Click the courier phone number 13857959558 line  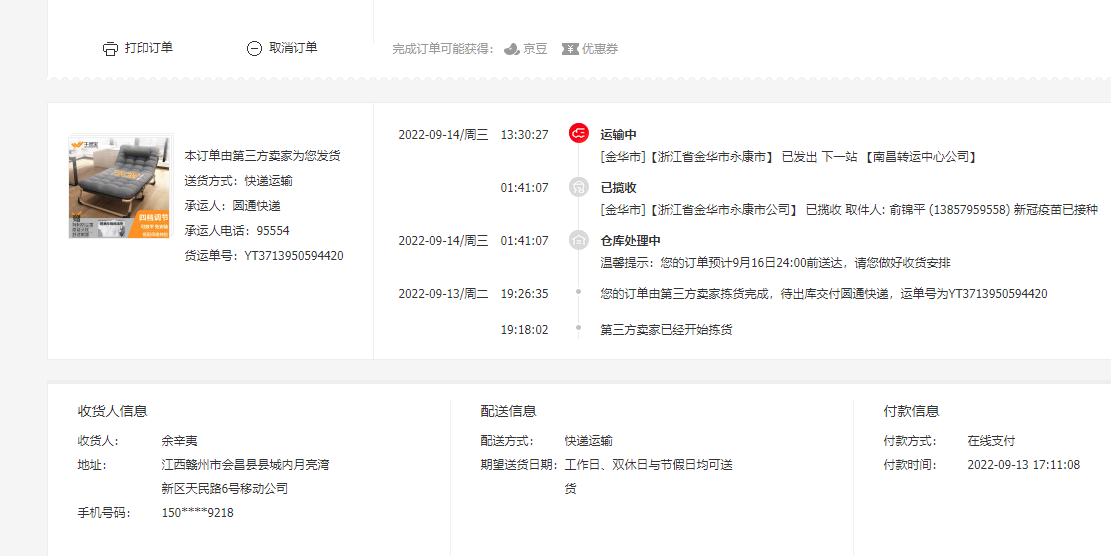point(849,210)
